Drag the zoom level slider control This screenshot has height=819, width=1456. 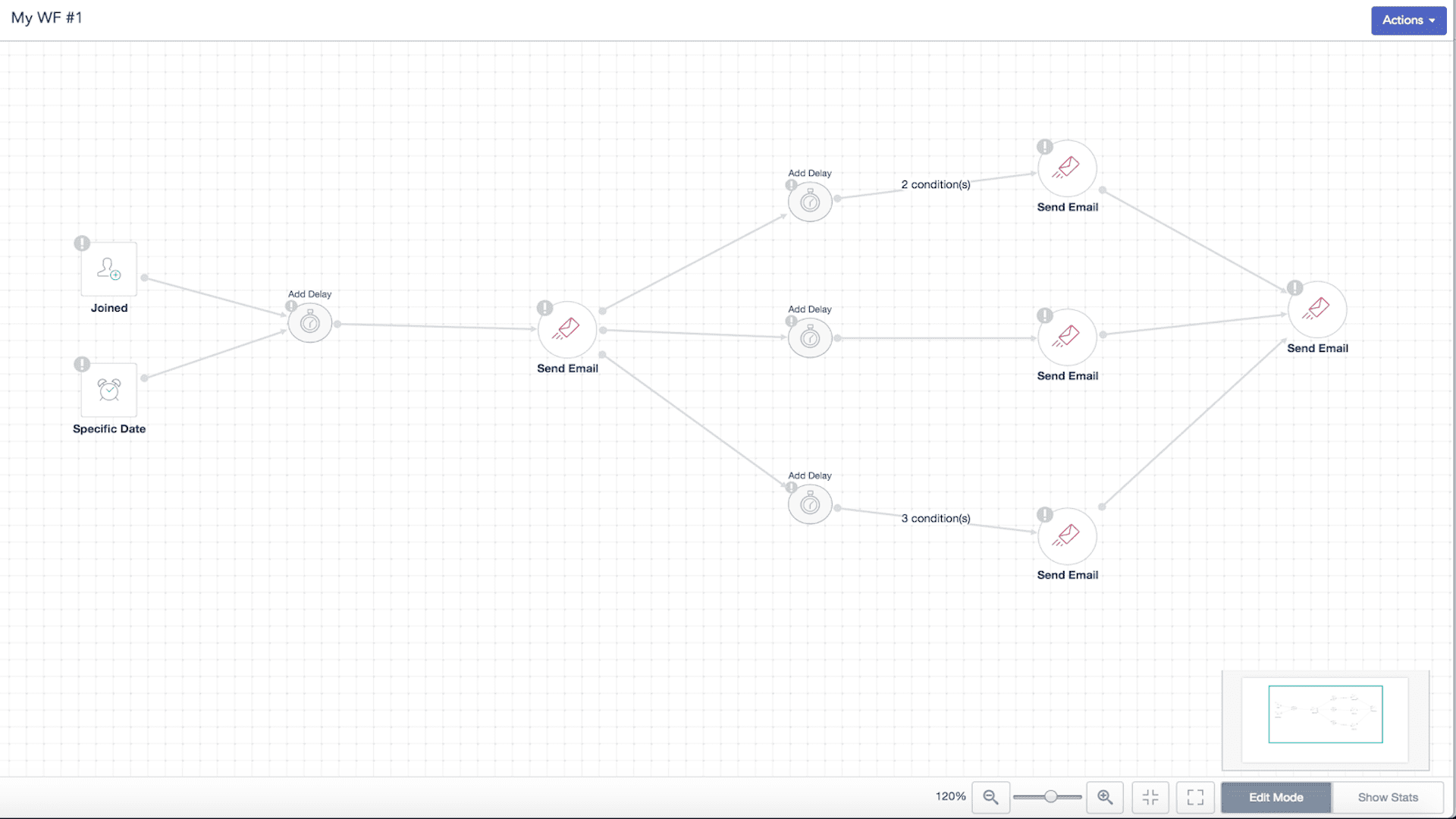(1048, 797)
